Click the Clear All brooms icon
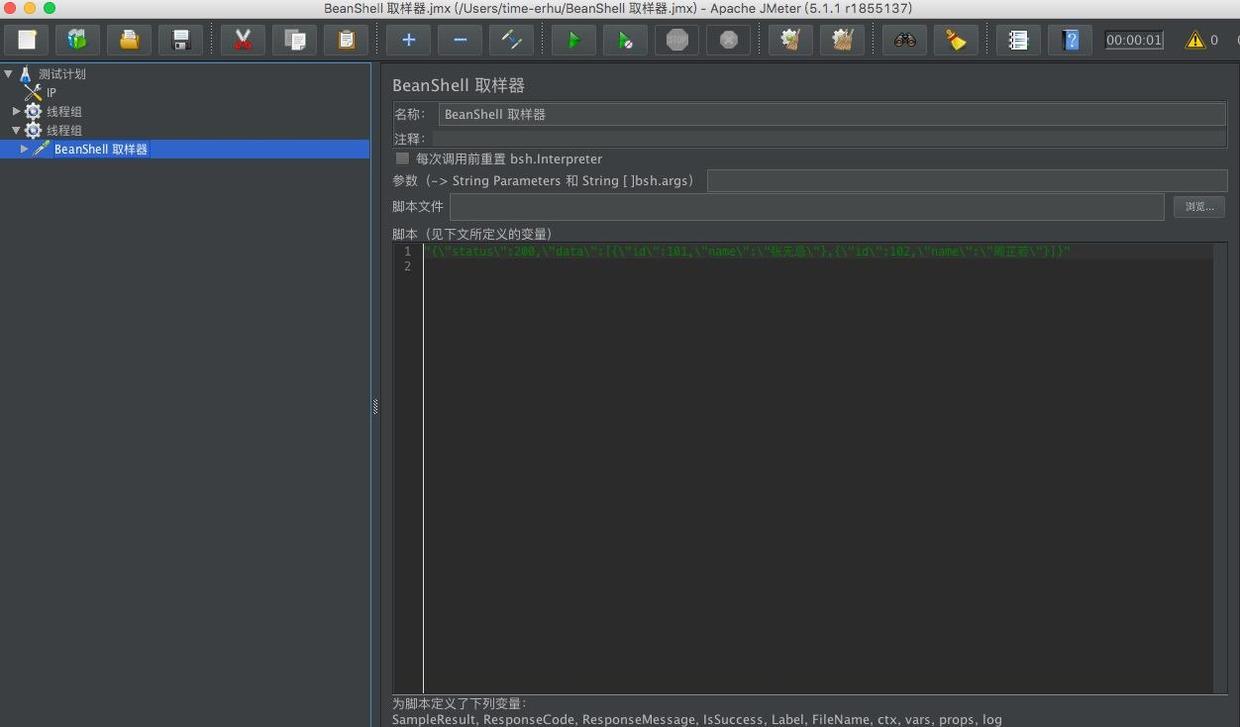 842,40
